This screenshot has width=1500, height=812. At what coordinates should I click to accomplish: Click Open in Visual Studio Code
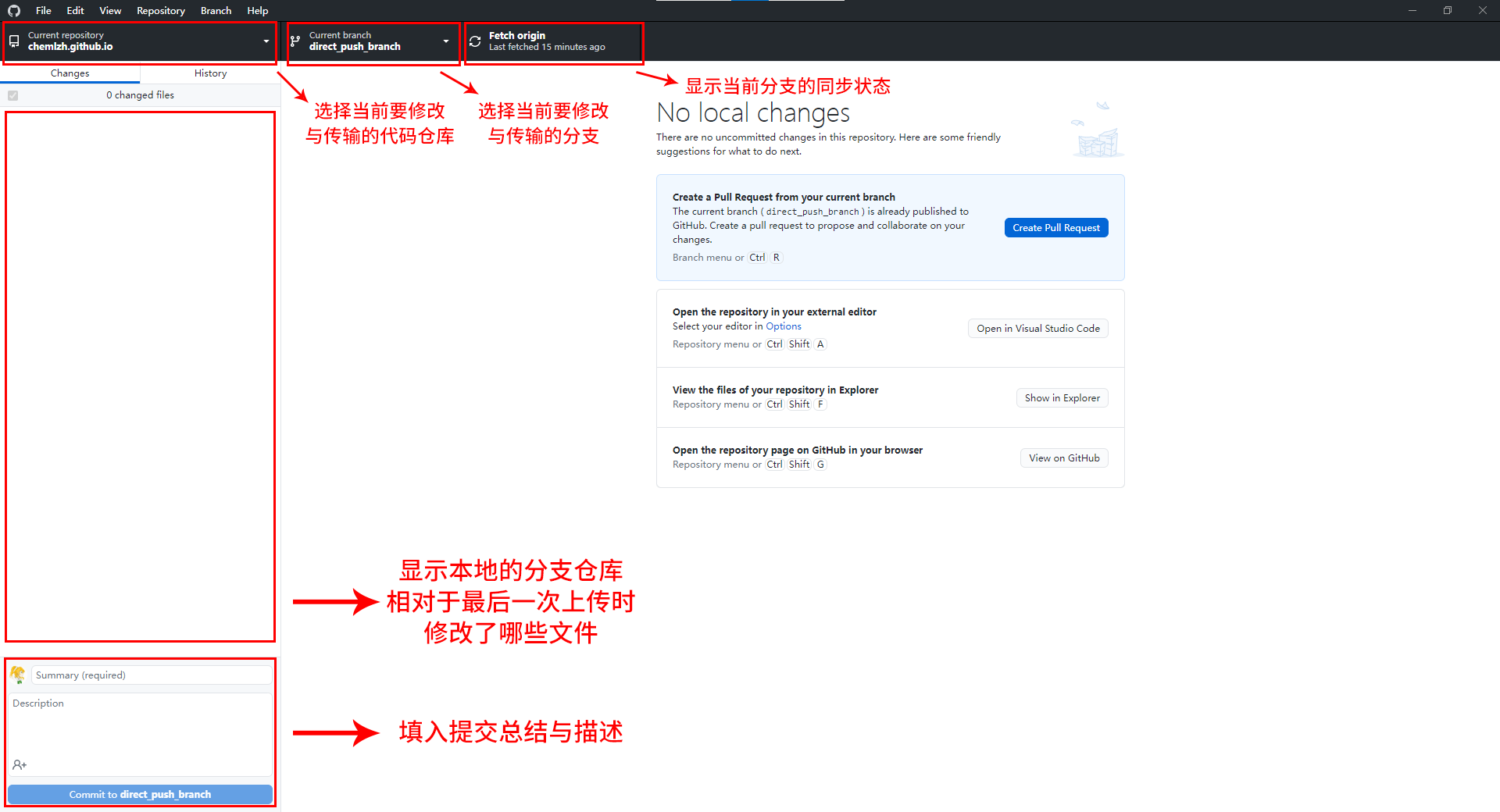point(1038,329)
